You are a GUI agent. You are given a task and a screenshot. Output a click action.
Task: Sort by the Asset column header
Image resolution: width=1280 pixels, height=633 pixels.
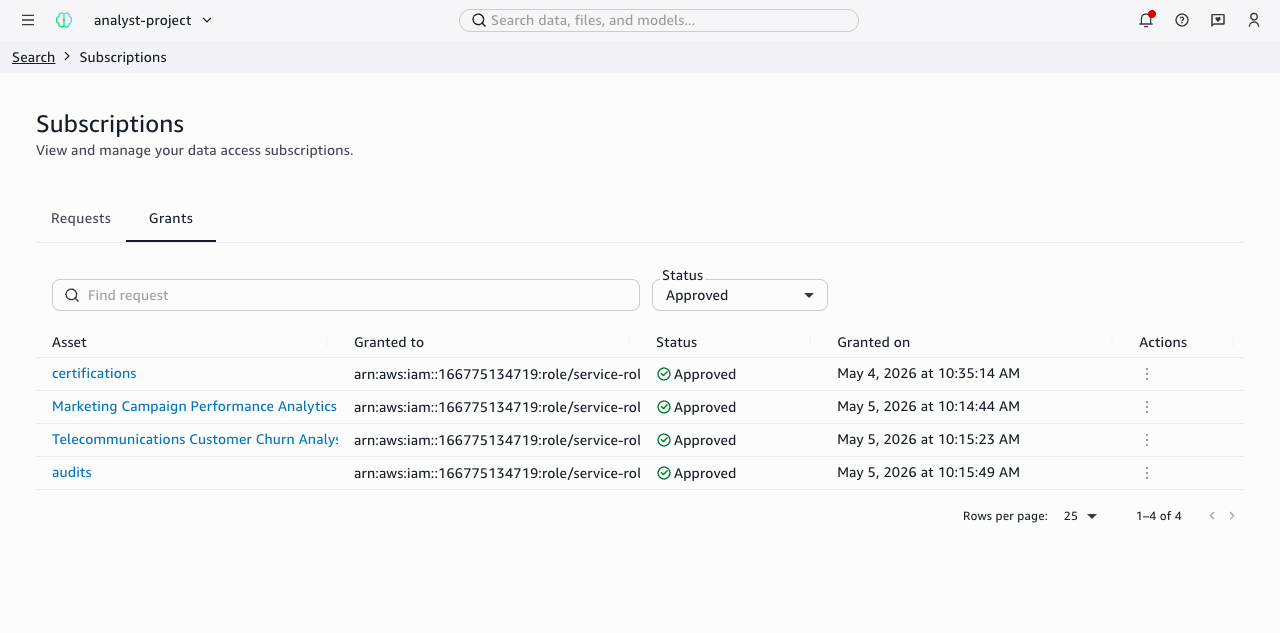pyautogui.click(x=69, y=342)
